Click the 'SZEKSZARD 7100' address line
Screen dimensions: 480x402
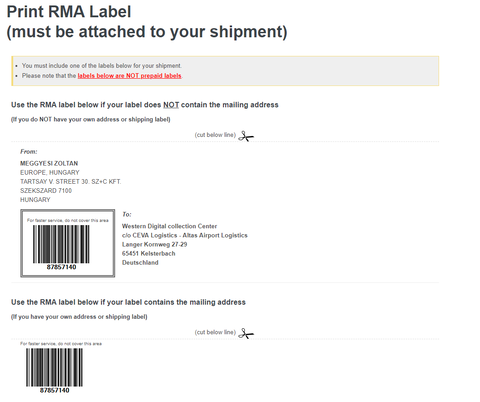(46, 191)
